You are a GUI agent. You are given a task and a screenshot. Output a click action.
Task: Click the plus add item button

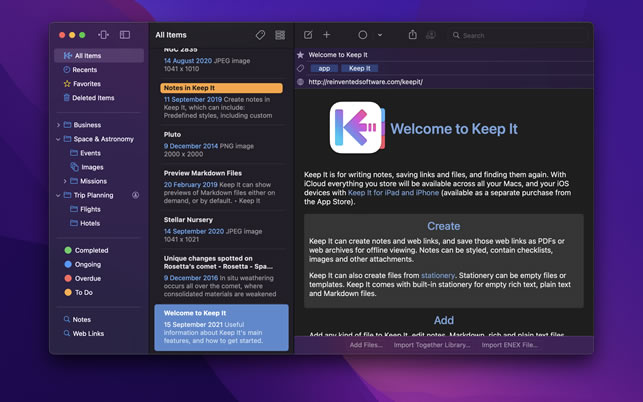pos(326,35)
